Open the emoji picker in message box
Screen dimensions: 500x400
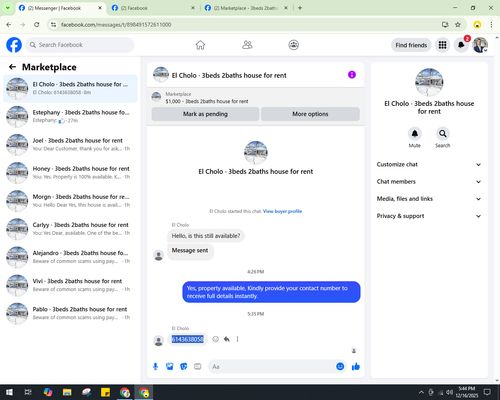(x=340, y=366)
